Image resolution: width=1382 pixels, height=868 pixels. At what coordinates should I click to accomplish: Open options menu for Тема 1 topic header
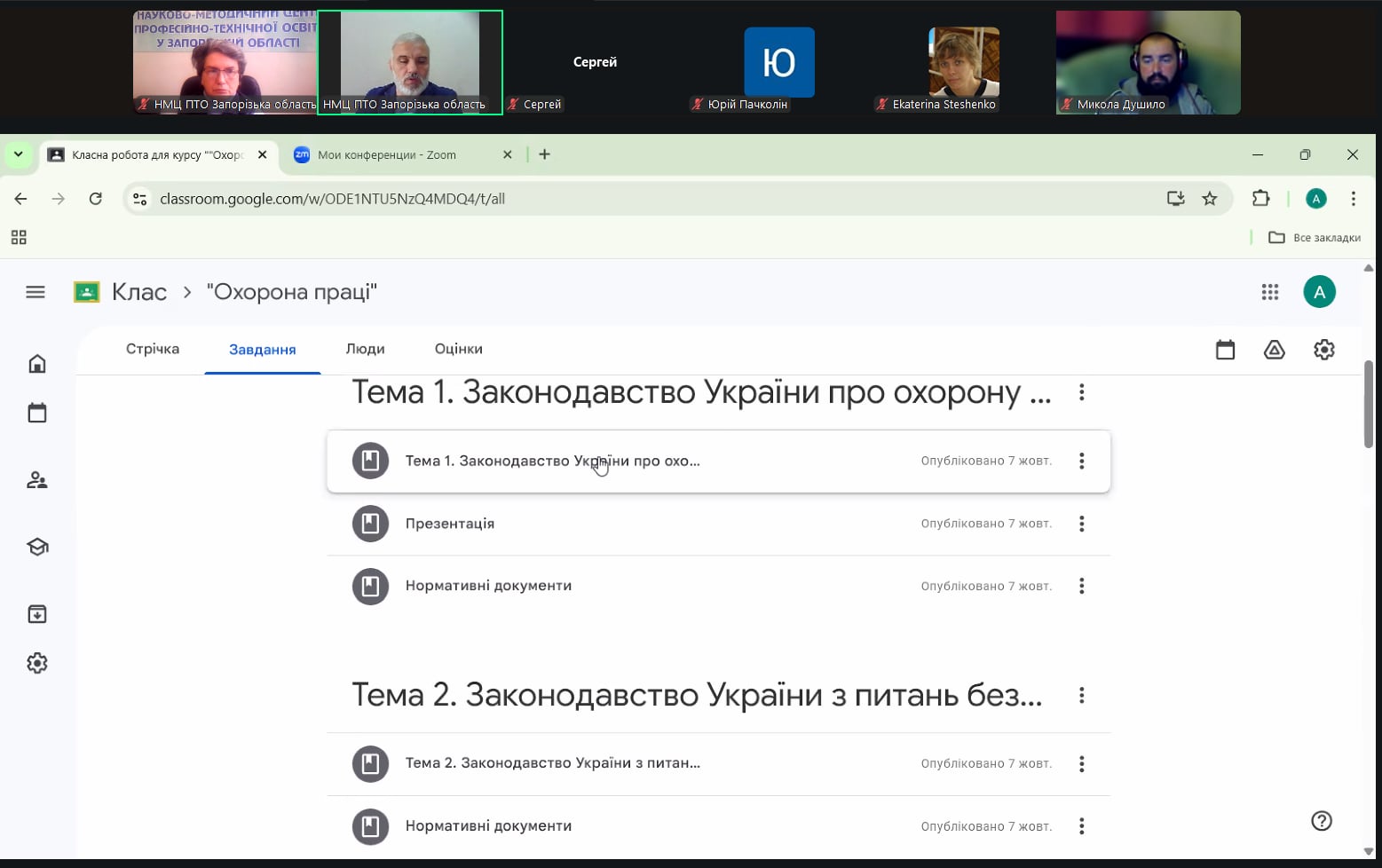[1081, 392]
